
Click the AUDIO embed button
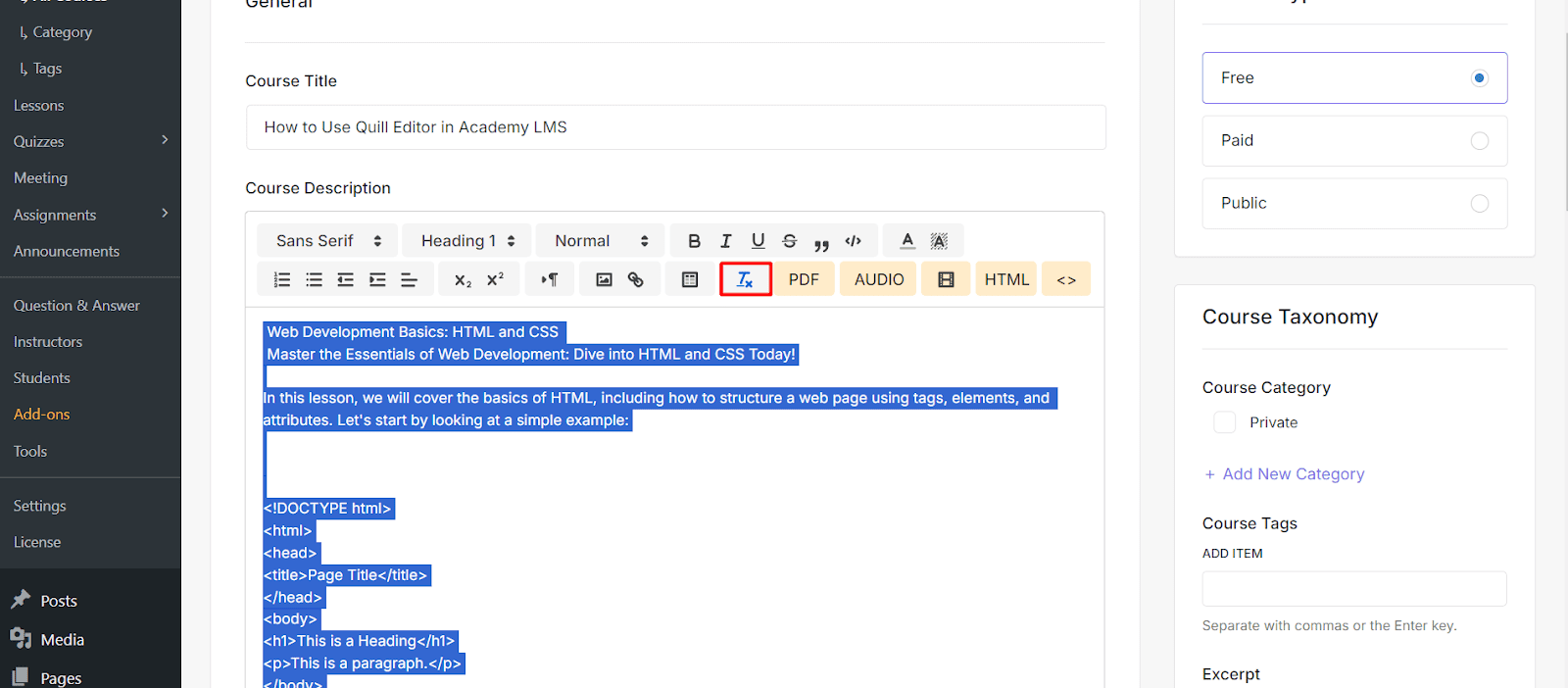(879, 279)
